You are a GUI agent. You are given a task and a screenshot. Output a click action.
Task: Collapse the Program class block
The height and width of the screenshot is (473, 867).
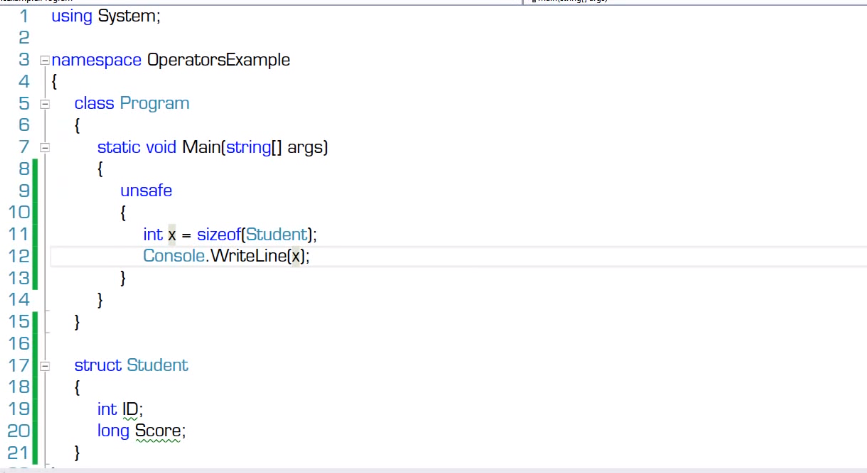[x=45, y=104]
